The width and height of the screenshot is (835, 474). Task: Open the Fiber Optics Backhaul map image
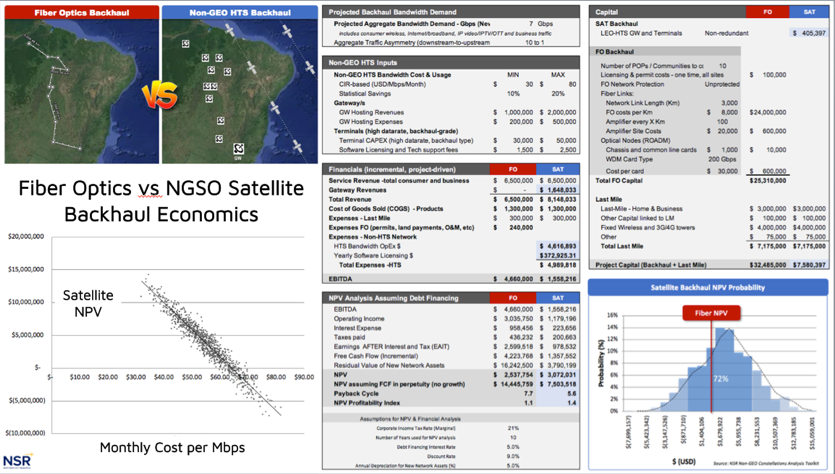82,91
